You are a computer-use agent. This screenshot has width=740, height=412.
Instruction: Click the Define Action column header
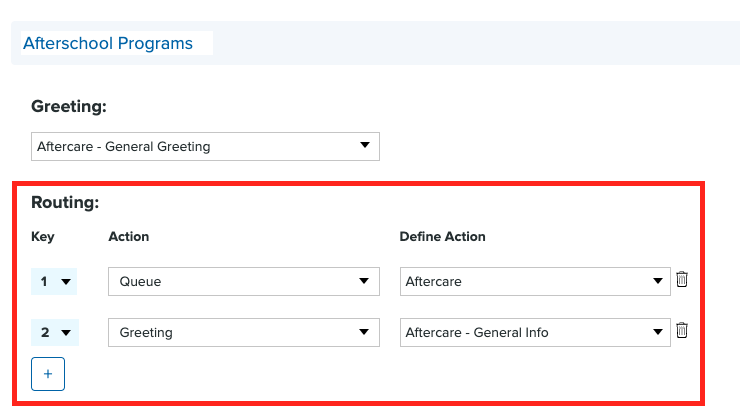pyautogui.click(x=442, y=237)
